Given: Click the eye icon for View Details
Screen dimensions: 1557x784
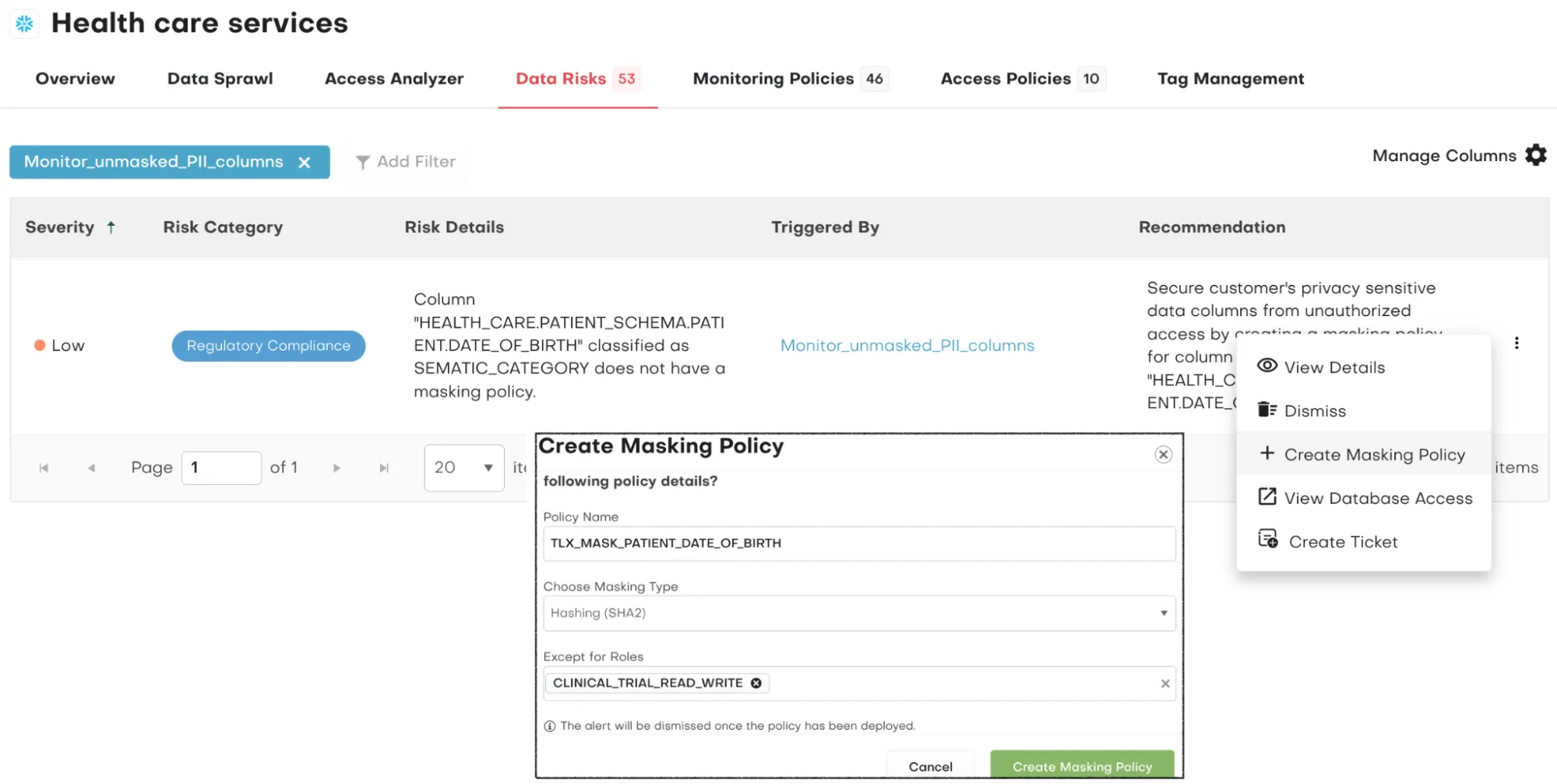Looking at the screenshot, I should coord(1267,366).
